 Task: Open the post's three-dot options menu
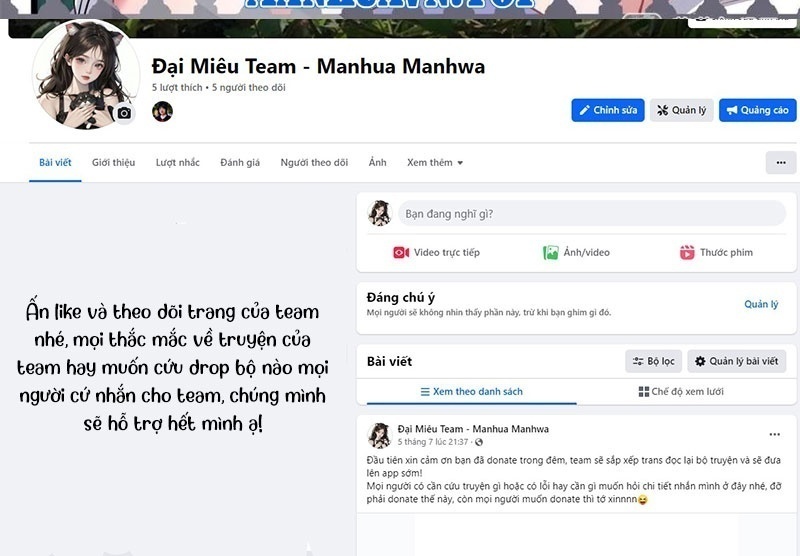coord(774,435)
